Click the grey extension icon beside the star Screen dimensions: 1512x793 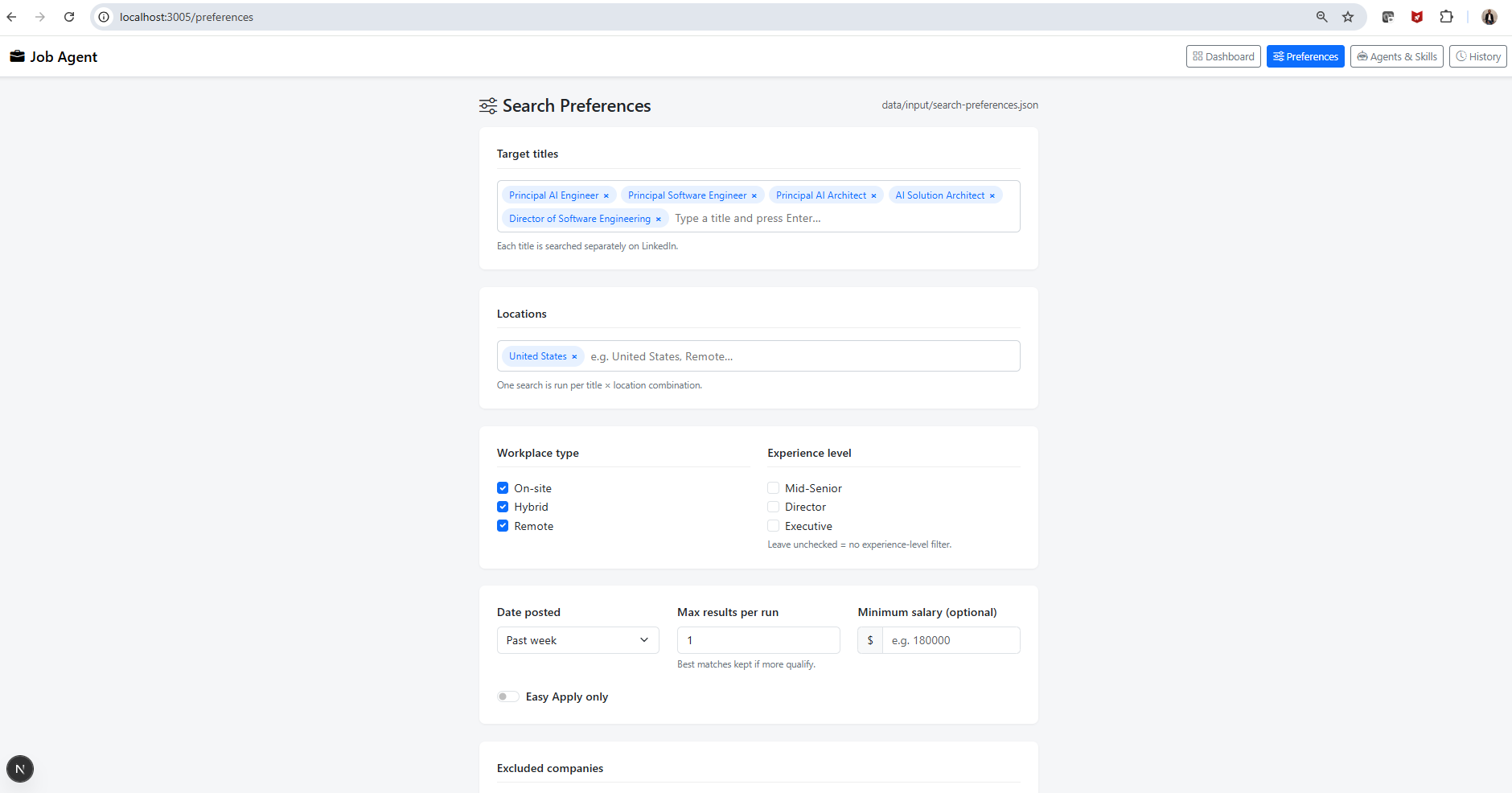1388,17
